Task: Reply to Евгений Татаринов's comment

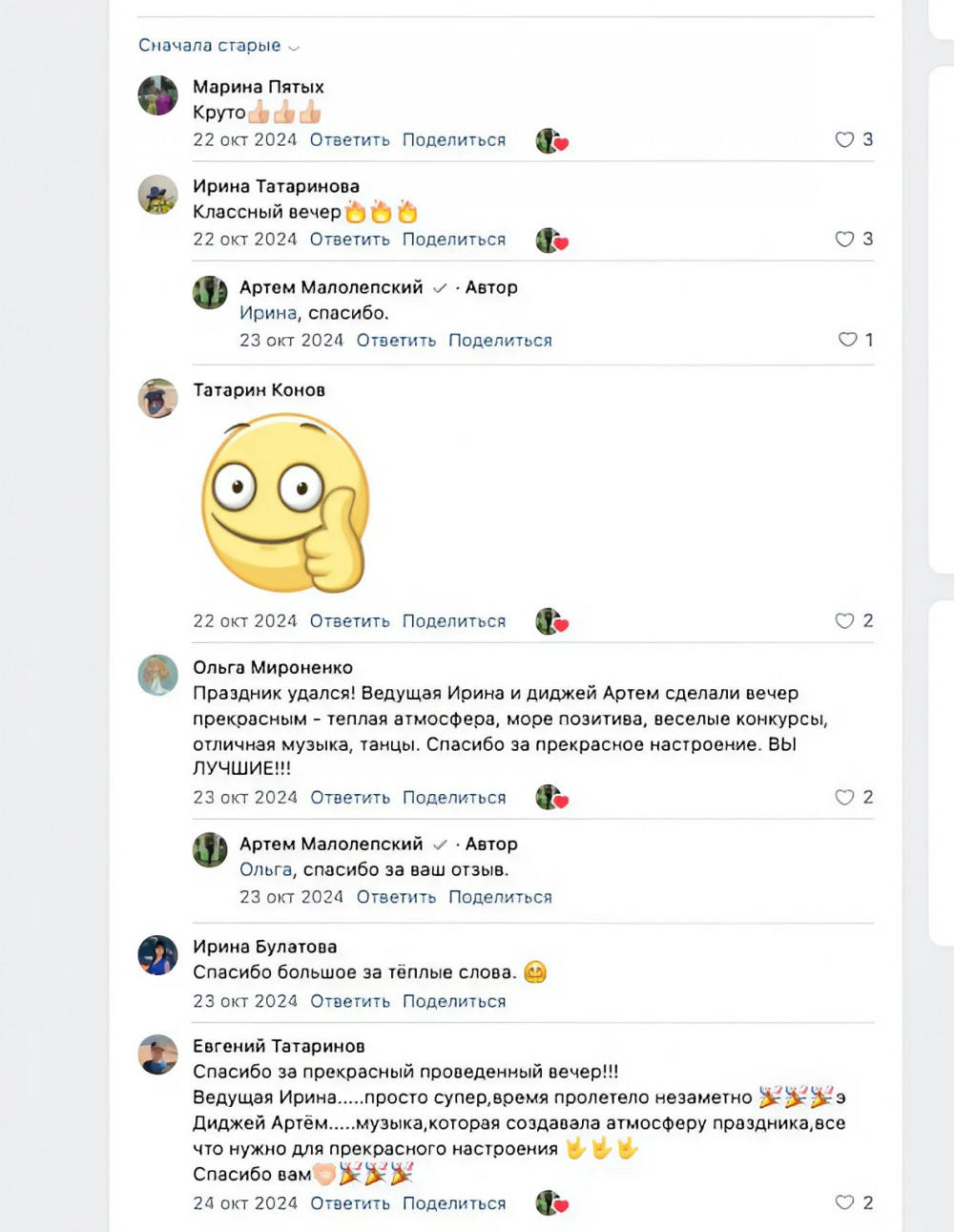Action: pos(349,1203)
